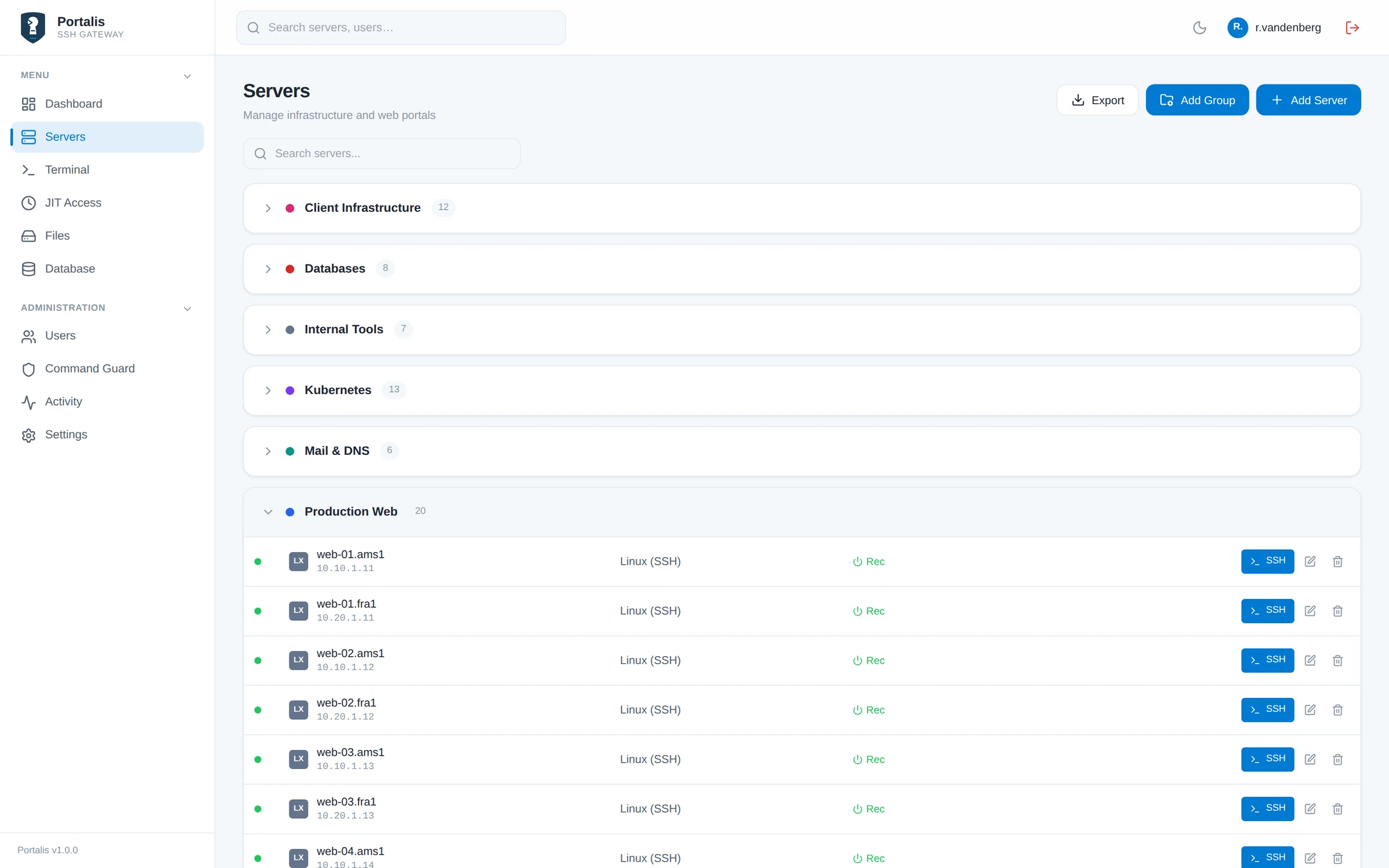Click the Rec indicator for web-01.ams1

pos(868,561)
